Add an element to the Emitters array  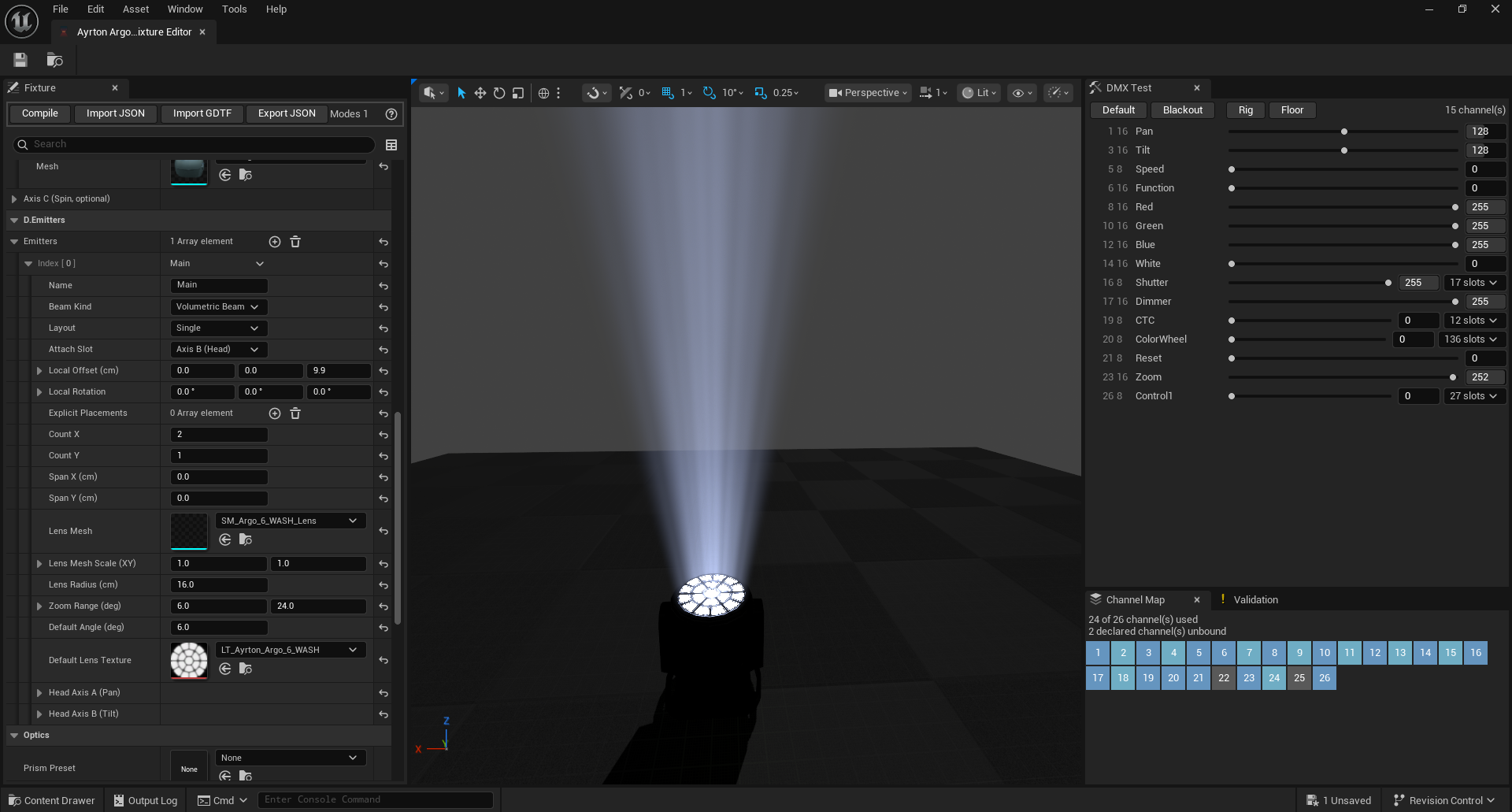pyautogui.click(x=275, y=242)
